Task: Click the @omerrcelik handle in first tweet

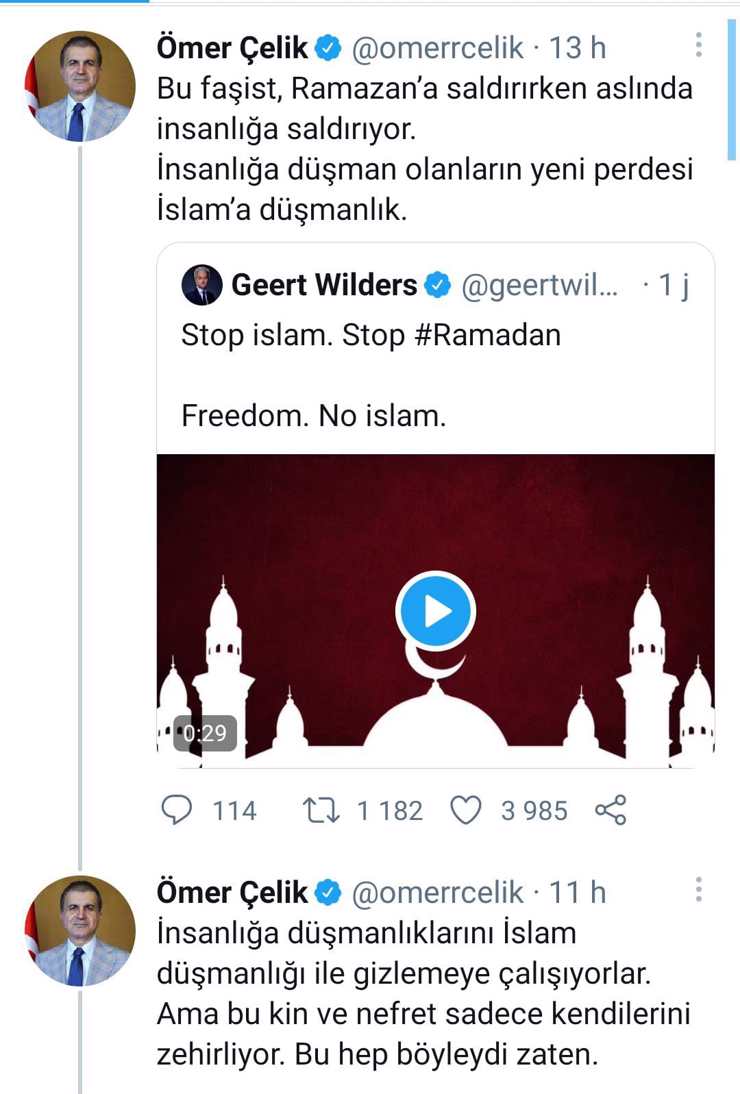Action: click(x=437, y=47)
